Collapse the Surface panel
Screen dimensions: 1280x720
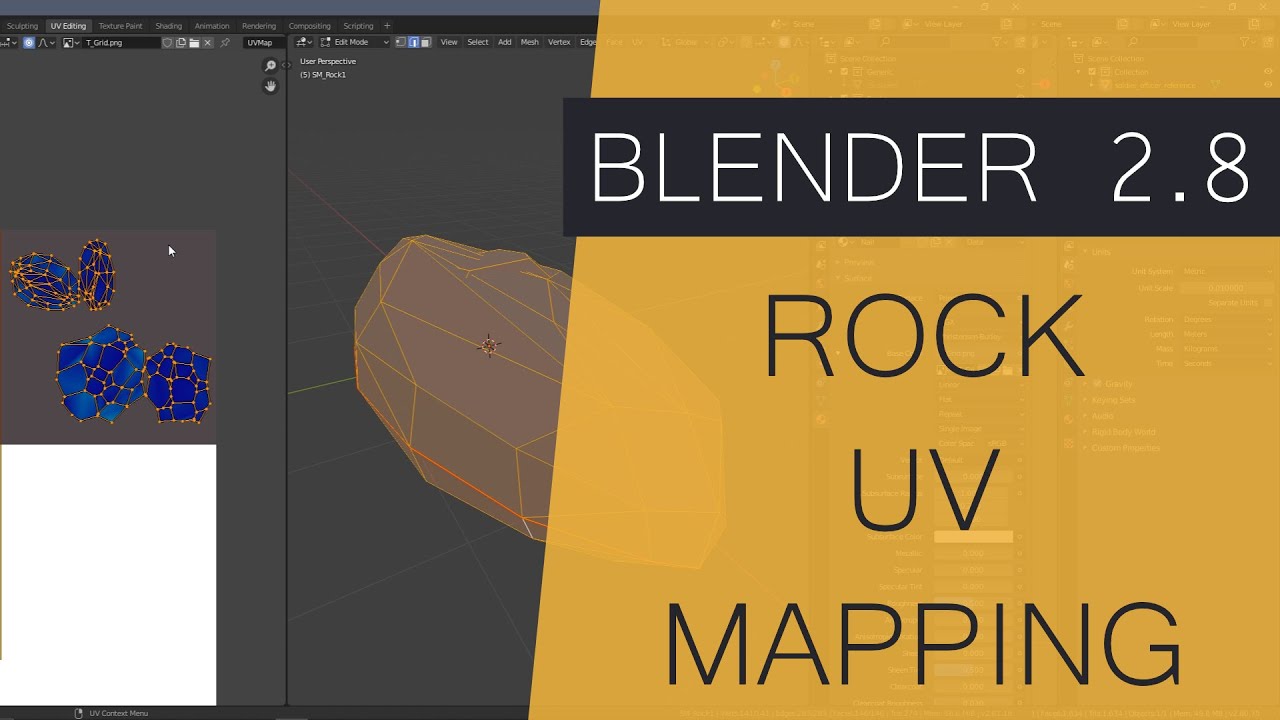[858, 278]
